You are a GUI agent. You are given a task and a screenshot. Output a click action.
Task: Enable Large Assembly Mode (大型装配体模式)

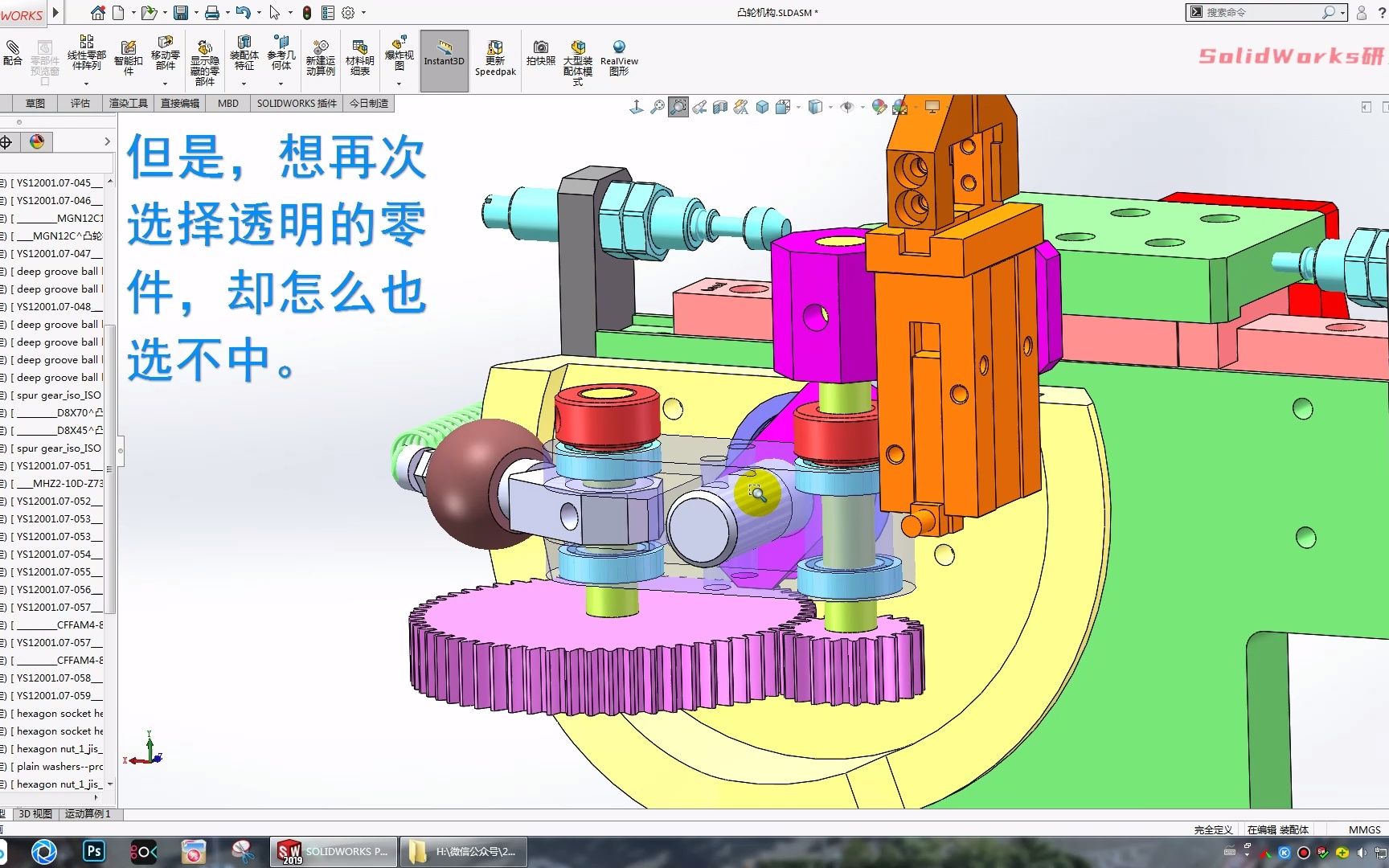[x=578, y=63]
